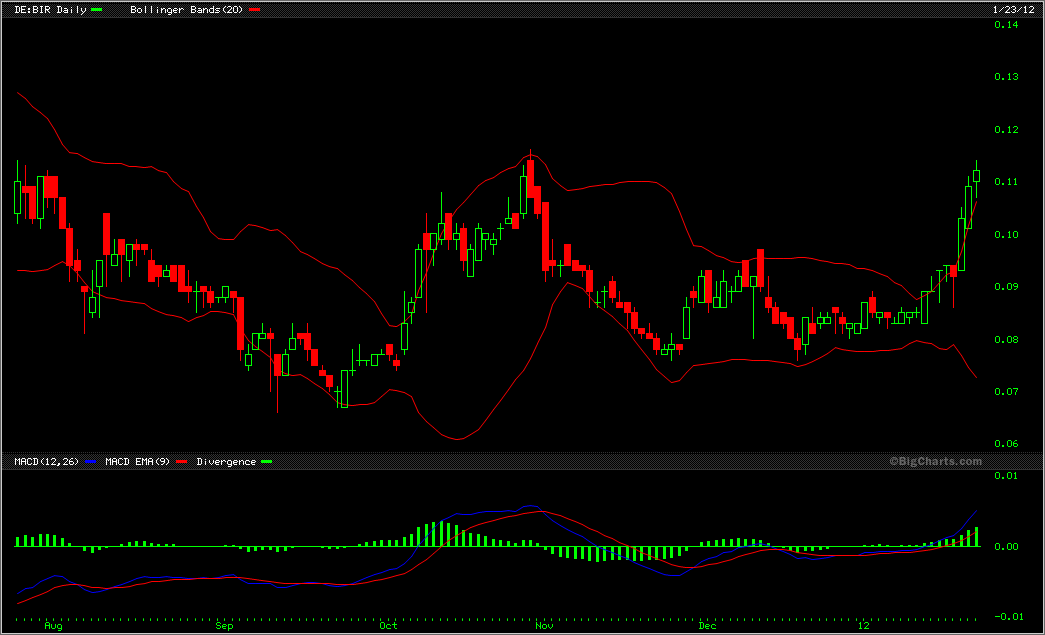Screen dimensions: 1045x635
Task: Click the 1/23/12 date label
Action: tap(1013, 9)
